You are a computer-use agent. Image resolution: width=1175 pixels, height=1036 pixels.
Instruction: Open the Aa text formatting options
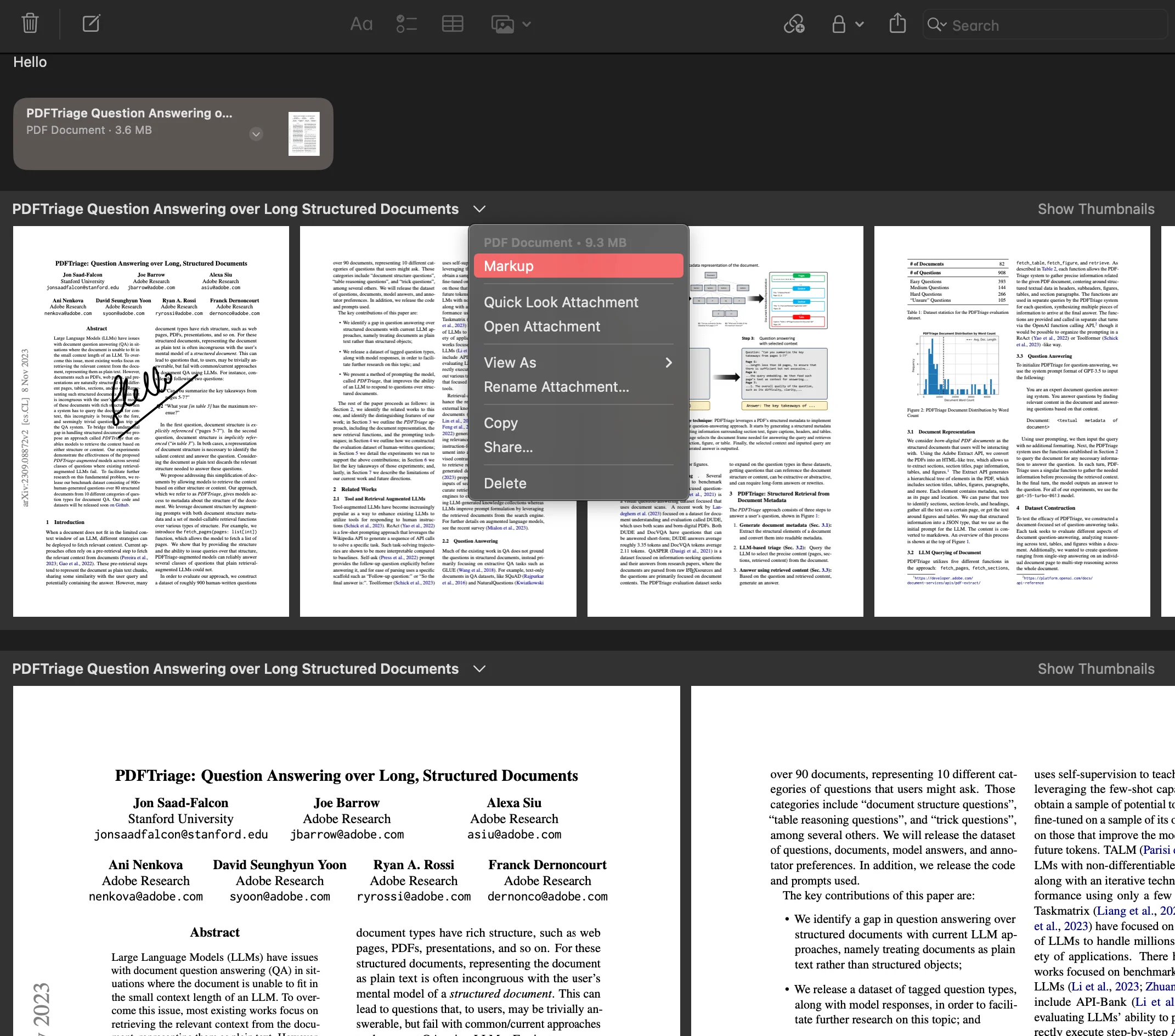click(x=360, y=25)
